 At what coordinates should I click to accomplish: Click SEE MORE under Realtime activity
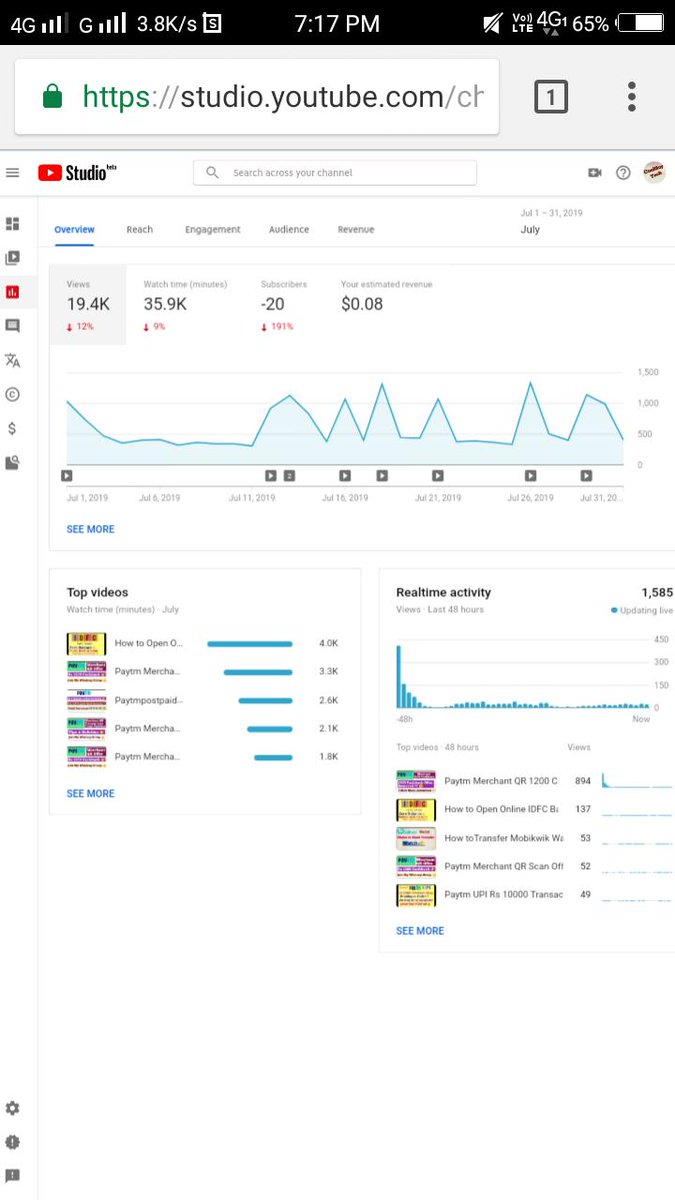coord(420,930)
